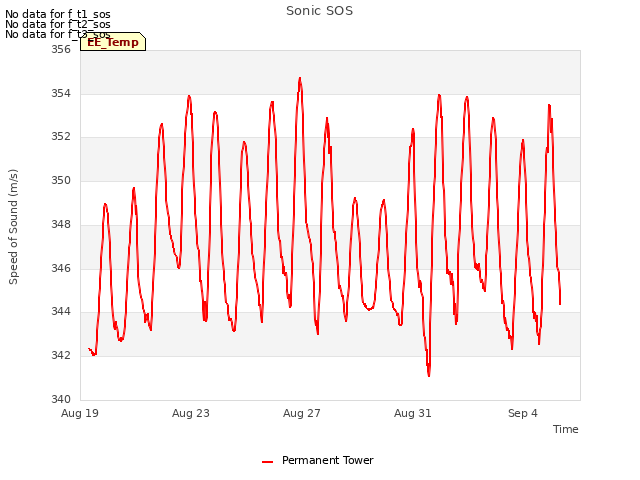
Task: Click the 346 y-axis value
Action: click(61, 269)
